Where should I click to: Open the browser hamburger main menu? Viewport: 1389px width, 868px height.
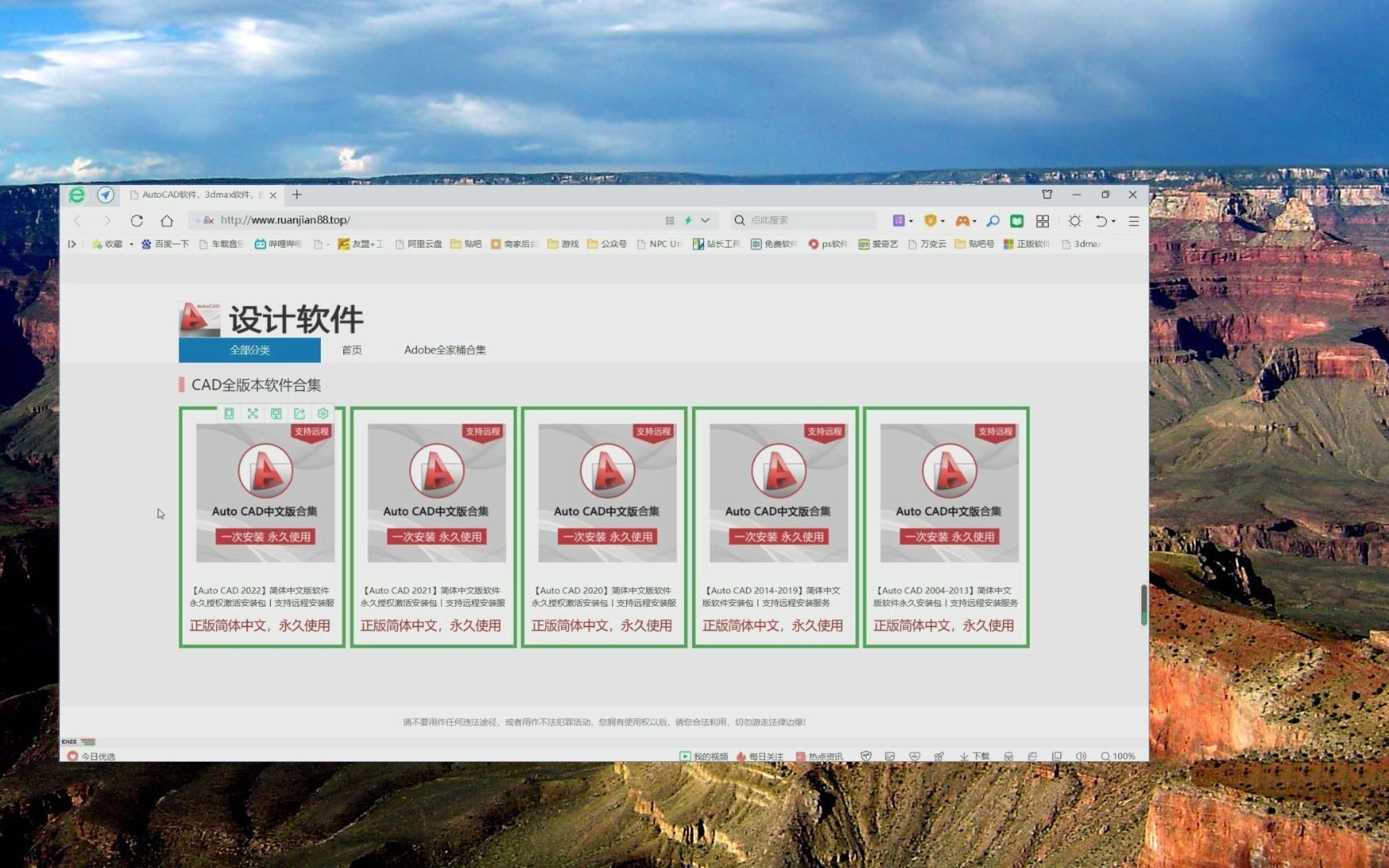pos(1133,221)
